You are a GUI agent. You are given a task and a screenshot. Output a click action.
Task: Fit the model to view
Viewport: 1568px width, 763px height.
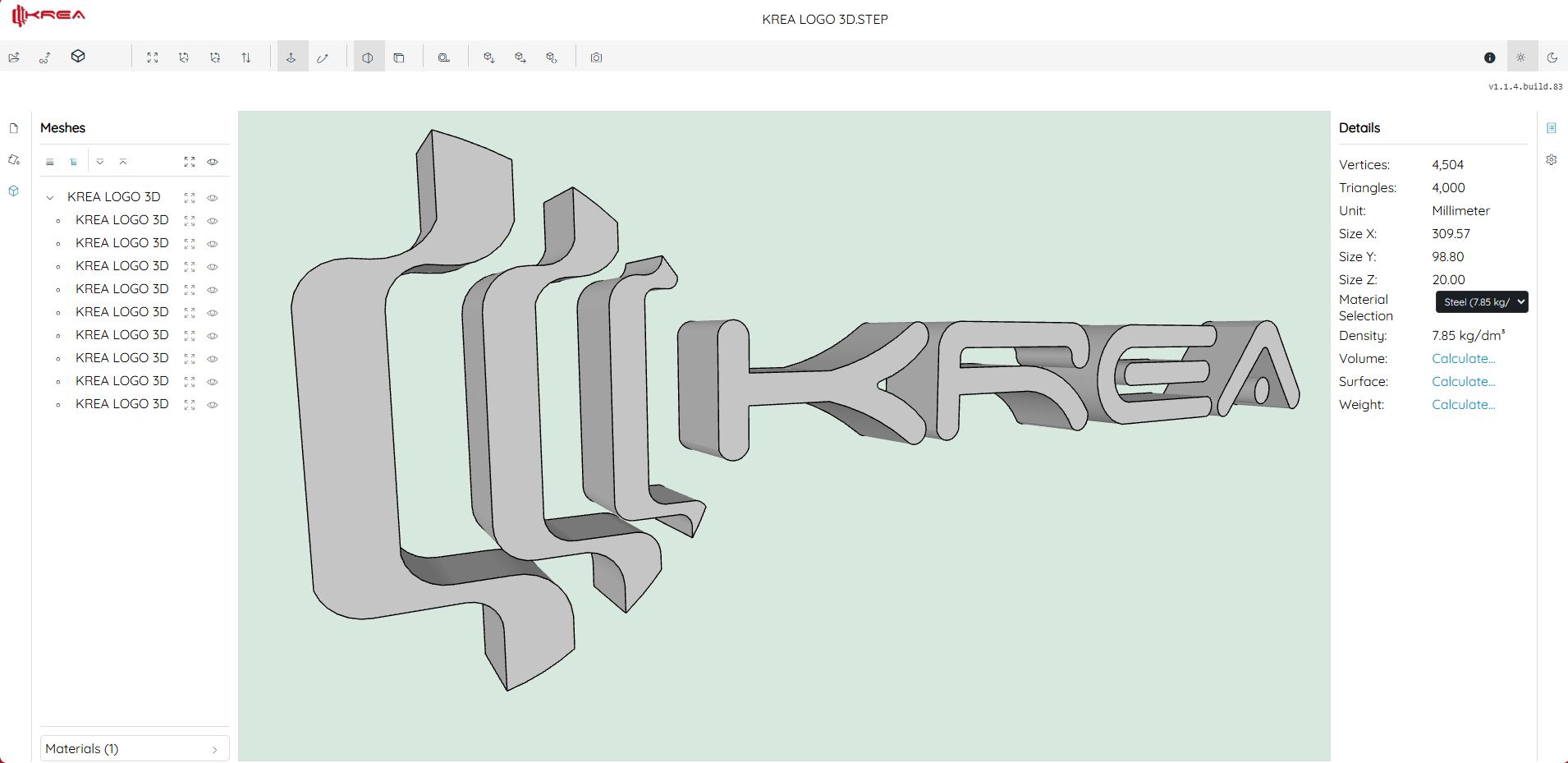click(x=153, y=57)
